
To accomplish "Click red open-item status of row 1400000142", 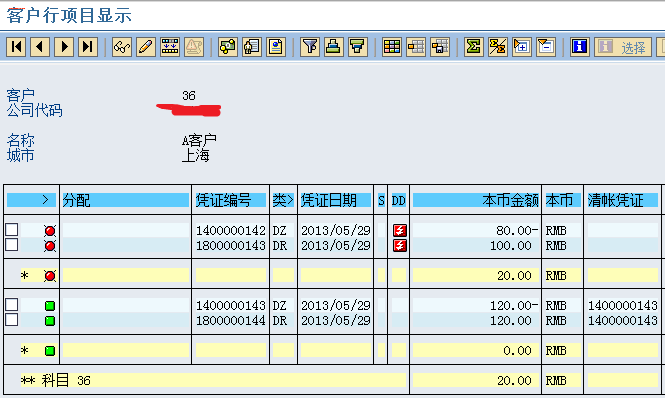I will point(50,231).
